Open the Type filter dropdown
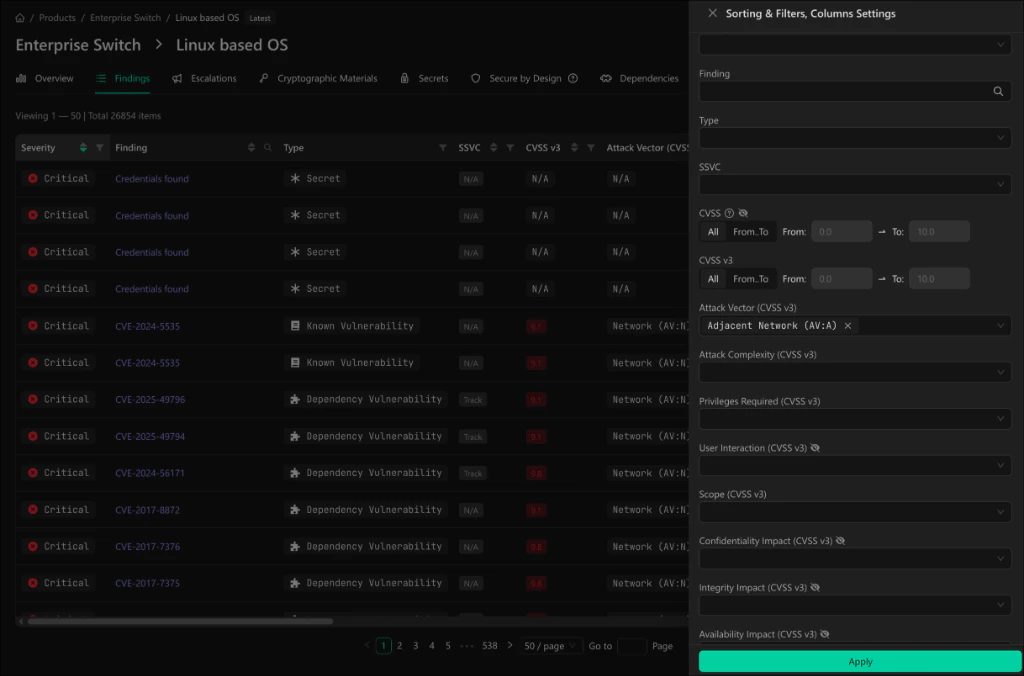Screen dimensions: 1024x676 tap(855, 138)
